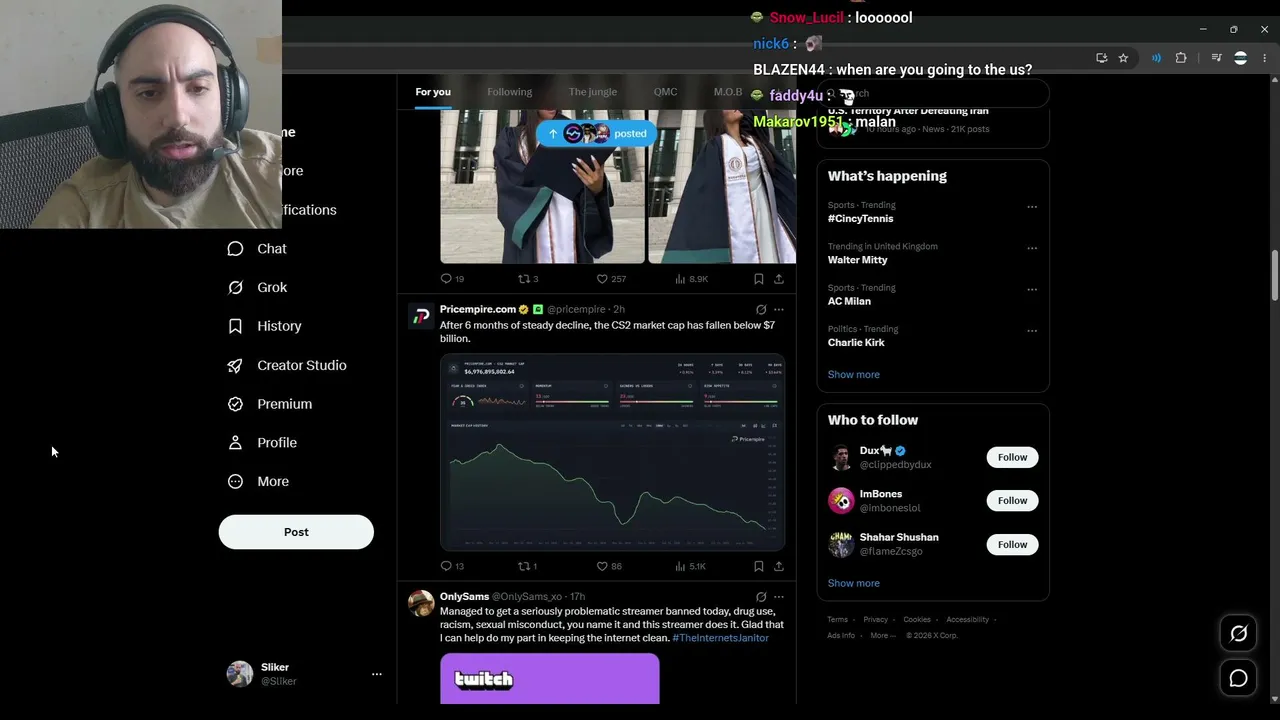Show more under What's happening
The image size is (1280, 720).
[x=854, y=374]
